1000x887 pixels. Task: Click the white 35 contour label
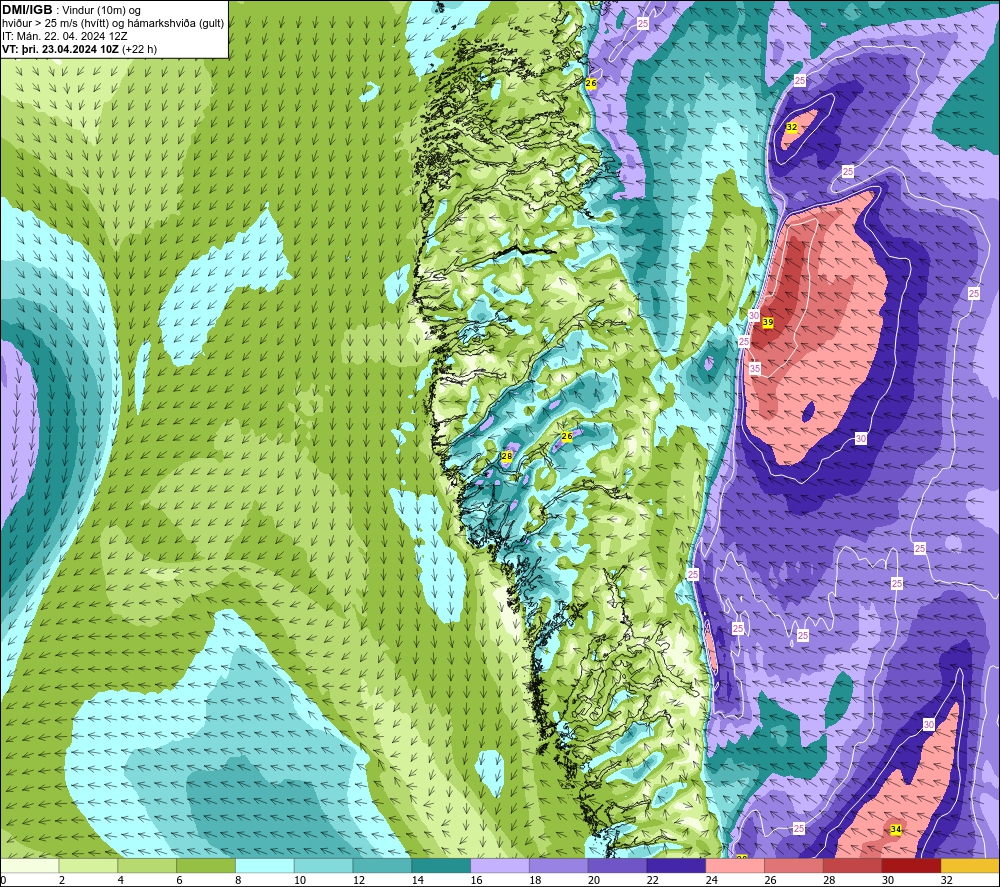755,369
